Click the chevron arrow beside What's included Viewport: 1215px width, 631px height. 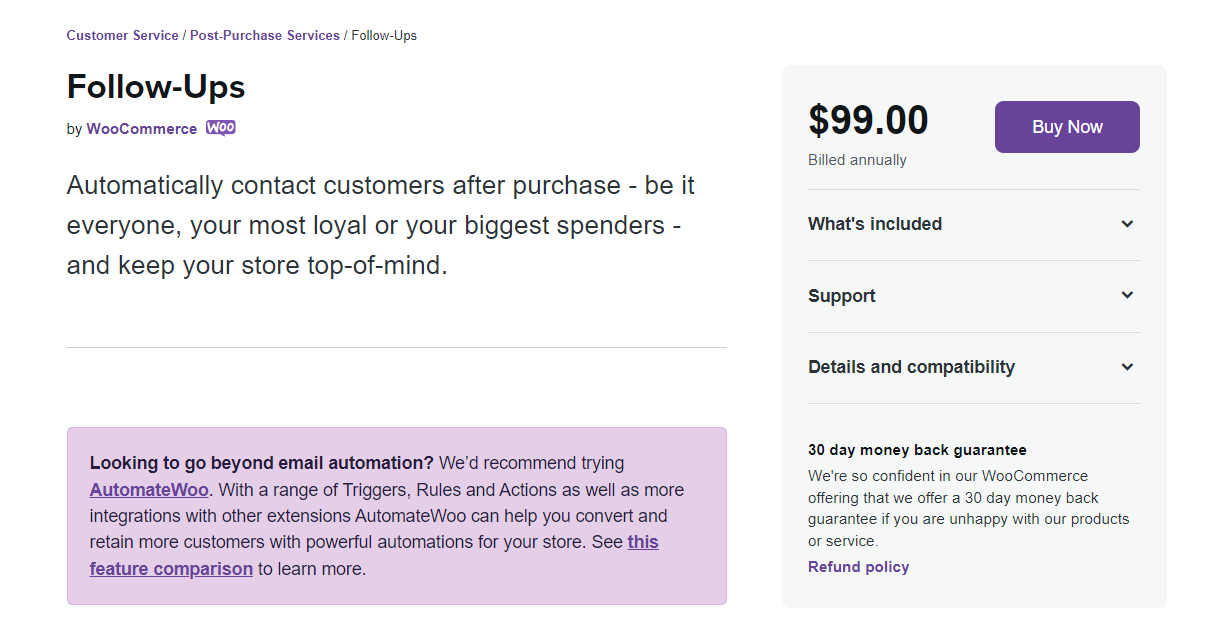[1127, 224]
